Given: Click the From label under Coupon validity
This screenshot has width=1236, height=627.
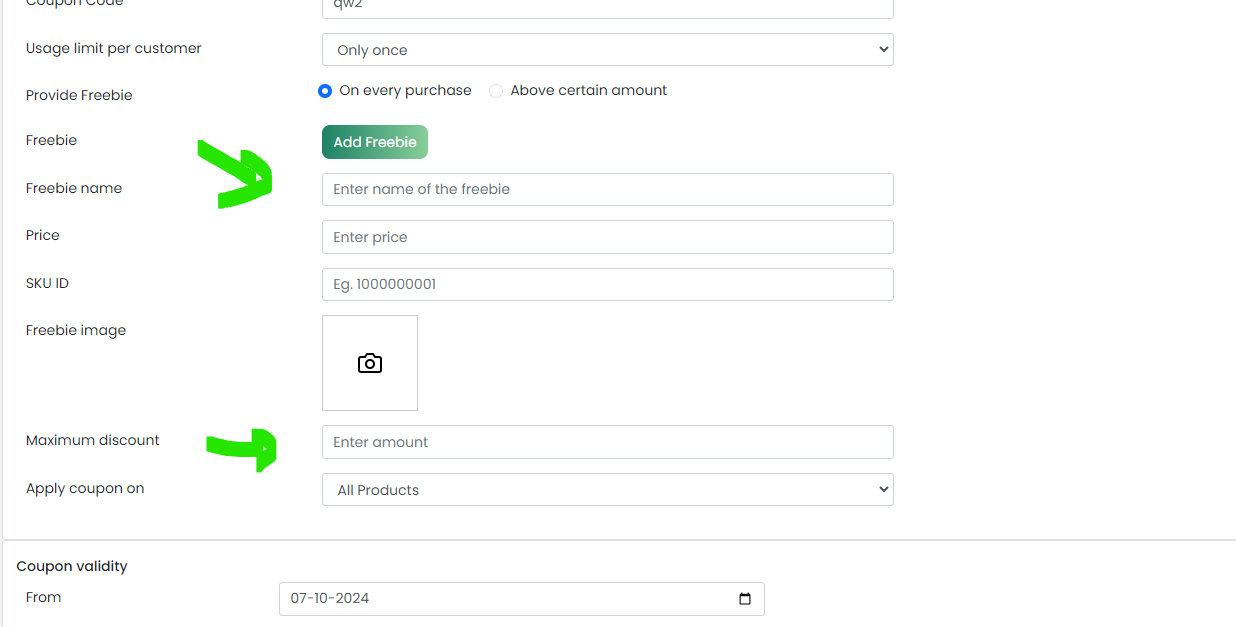Looking at the screenshot, I should [x=44, y=597].
